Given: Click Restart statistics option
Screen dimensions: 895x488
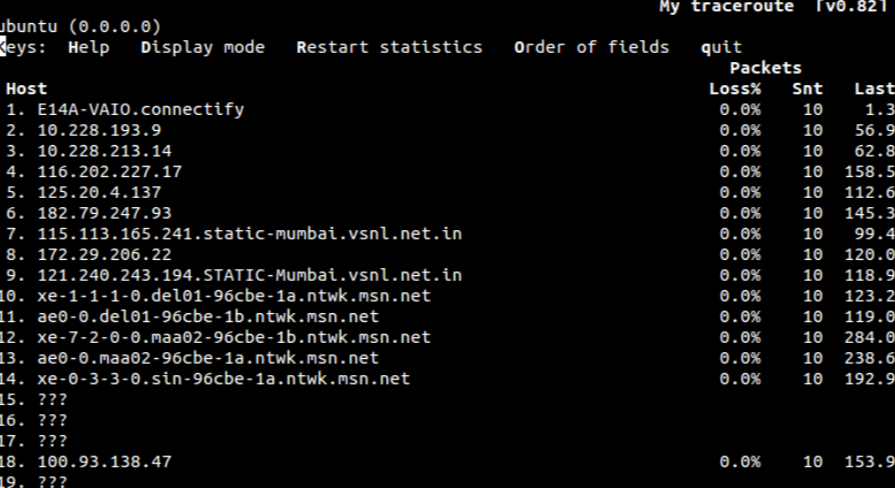Looking at the screenshot, I should [x=389, y=47].
